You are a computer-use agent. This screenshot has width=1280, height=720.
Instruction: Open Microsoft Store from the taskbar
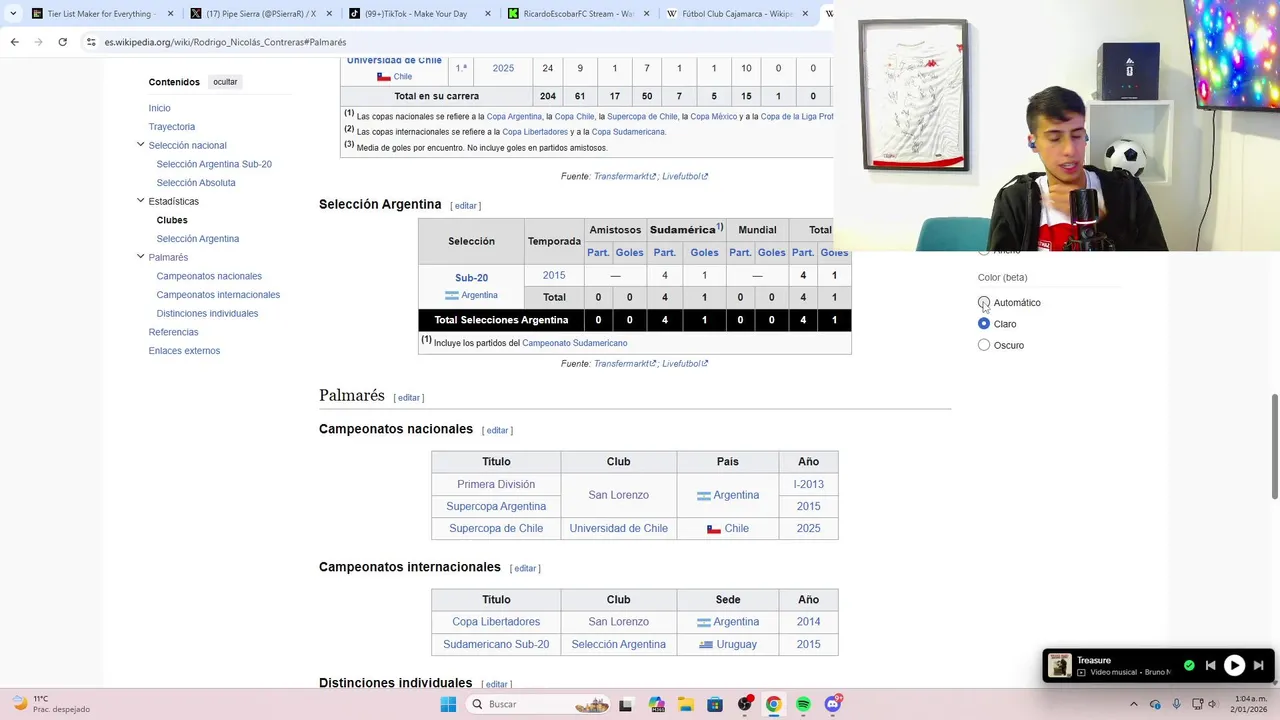click(x=715, y=704)
